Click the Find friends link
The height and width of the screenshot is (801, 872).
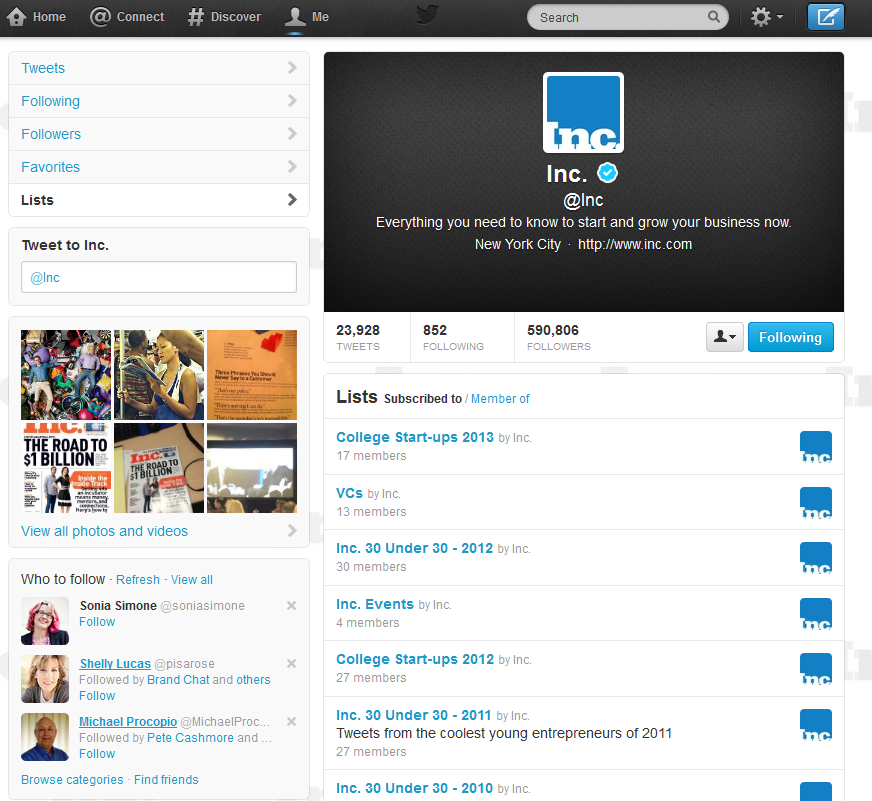pyautogui.click(x=166, y=779)
